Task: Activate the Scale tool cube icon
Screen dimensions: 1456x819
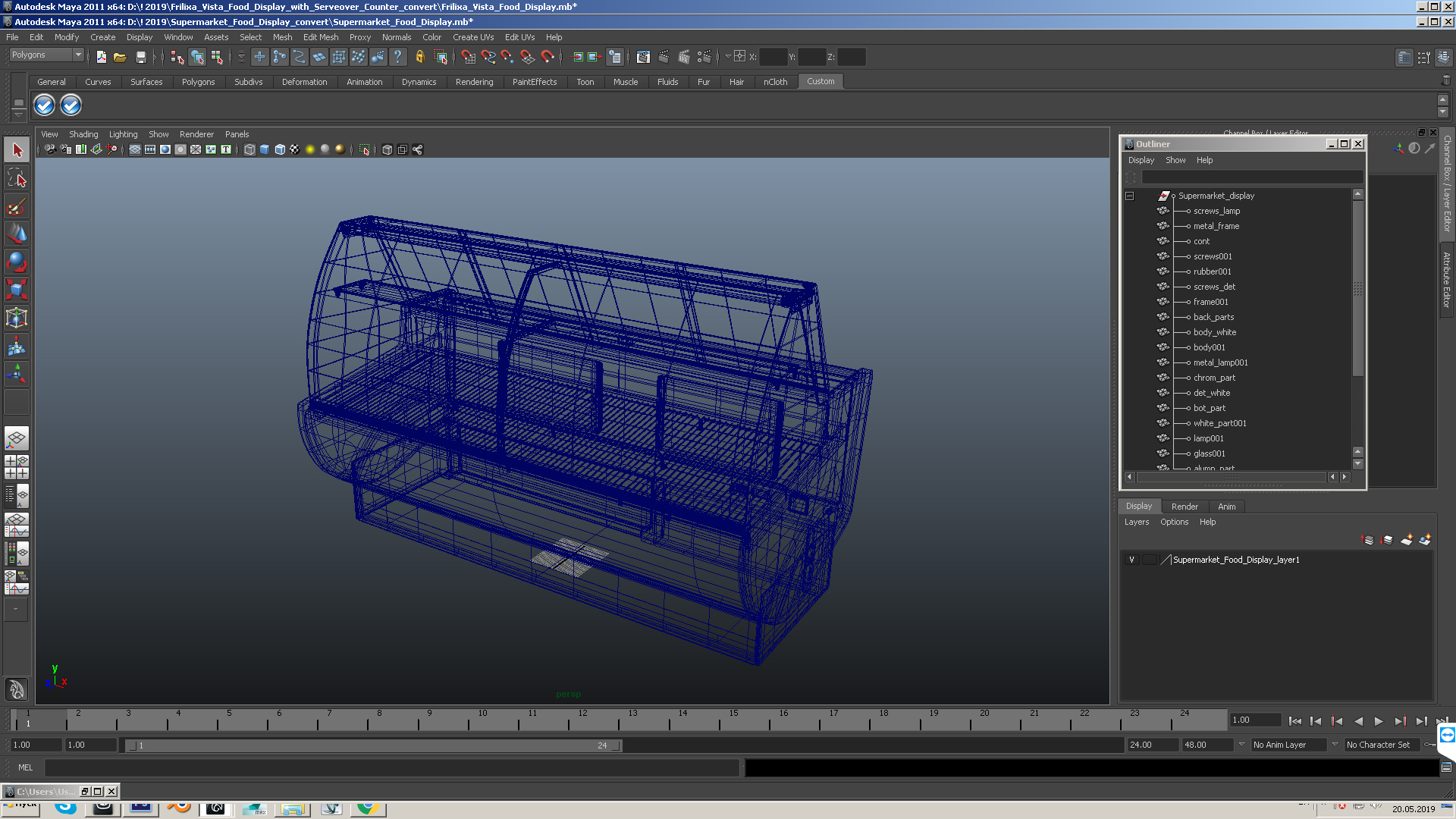Action: point(17,290)
